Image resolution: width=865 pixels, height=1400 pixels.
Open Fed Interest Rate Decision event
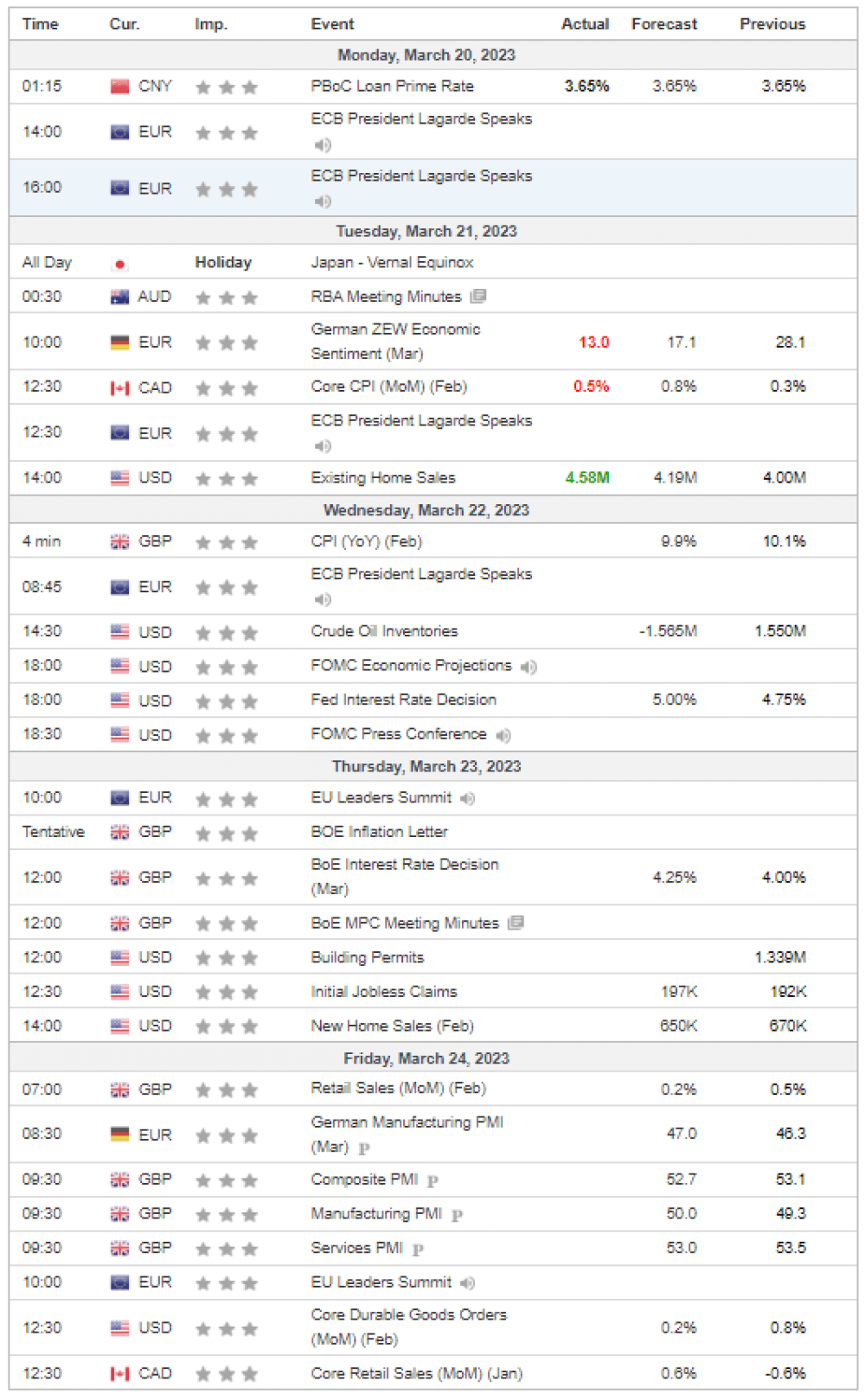404,700
